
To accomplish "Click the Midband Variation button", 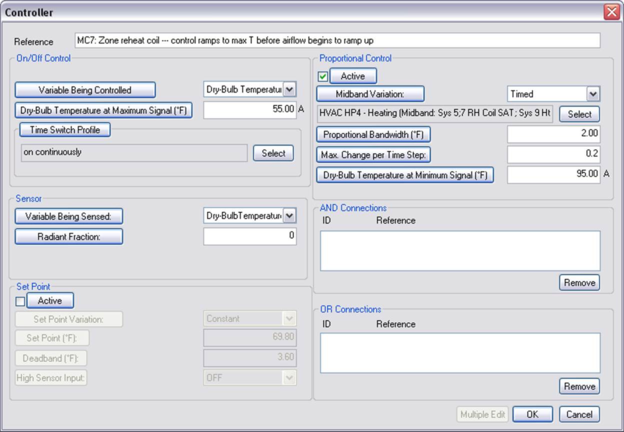I will click(x=370, y=94).
